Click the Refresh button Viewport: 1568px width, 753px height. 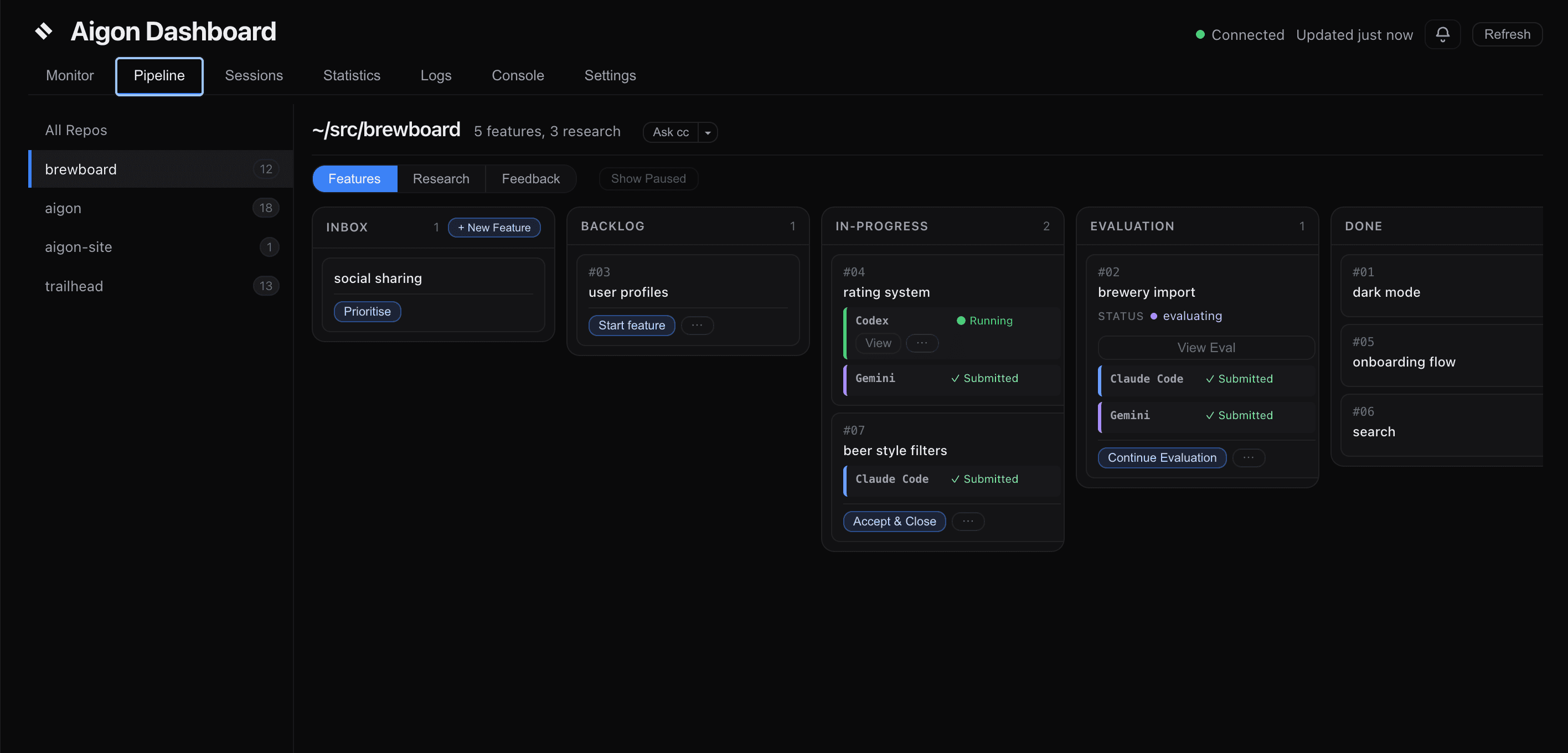[1507, 34]
